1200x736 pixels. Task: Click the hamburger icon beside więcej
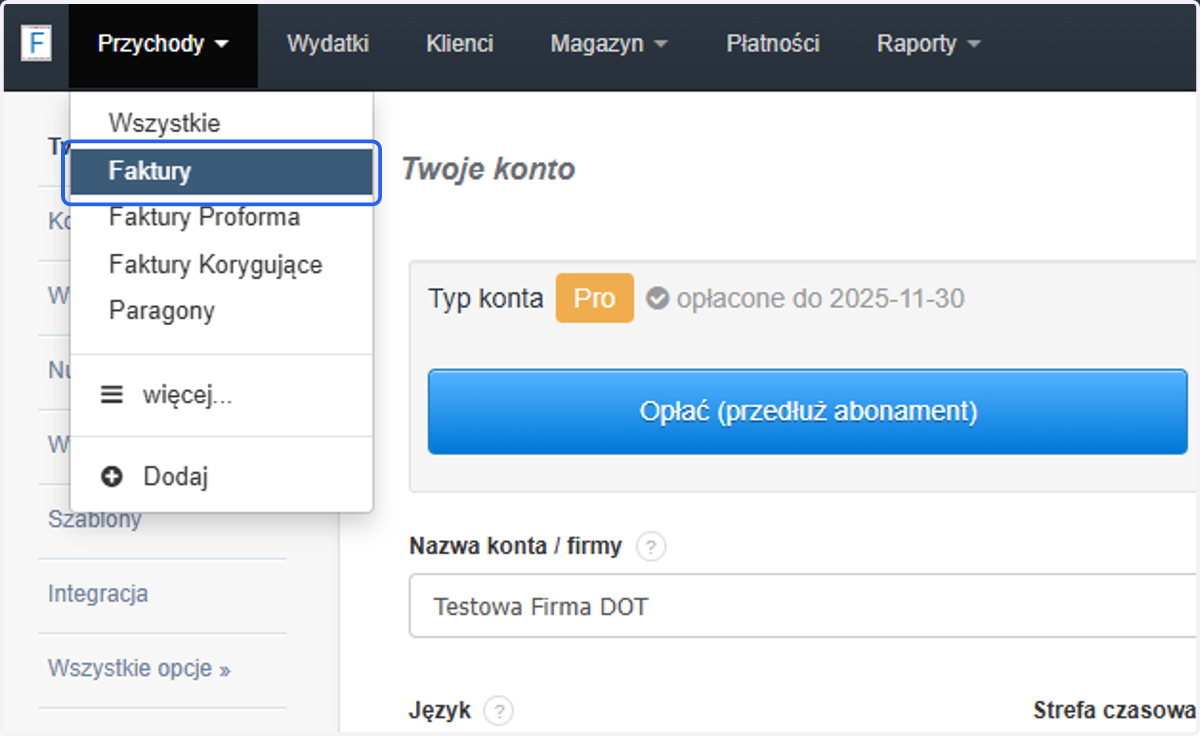pyautogui.click(x=112, y=396)
